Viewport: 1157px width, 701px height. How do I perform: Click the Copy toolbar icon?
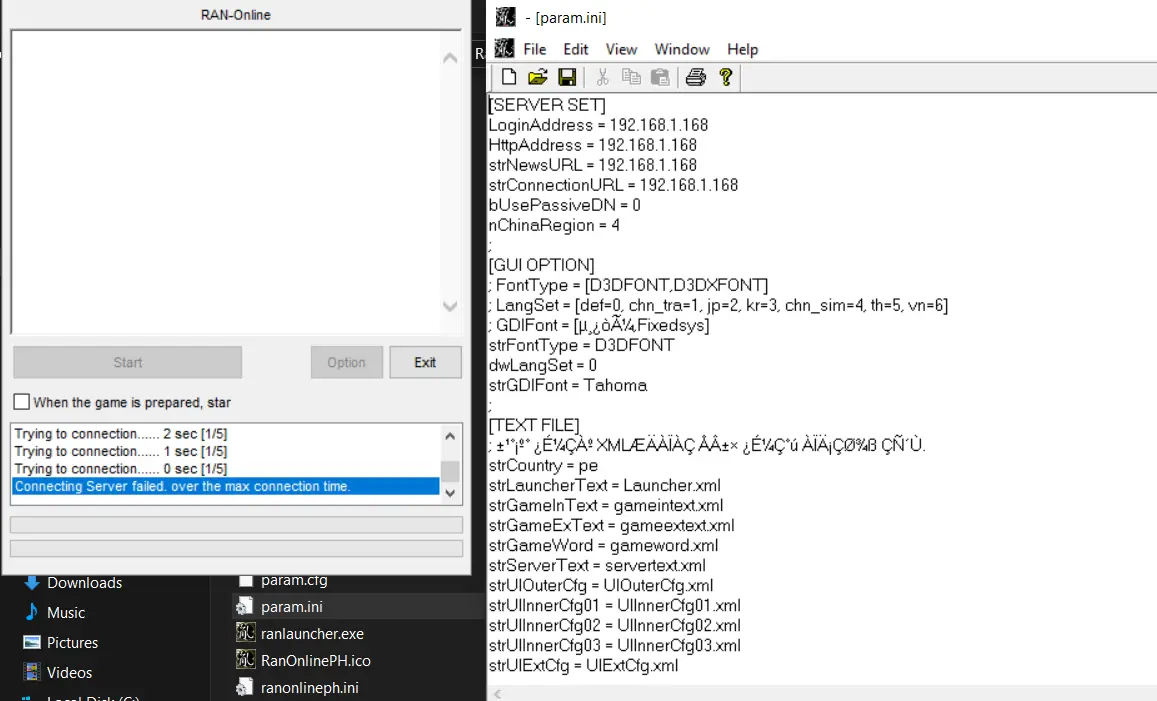631,77
